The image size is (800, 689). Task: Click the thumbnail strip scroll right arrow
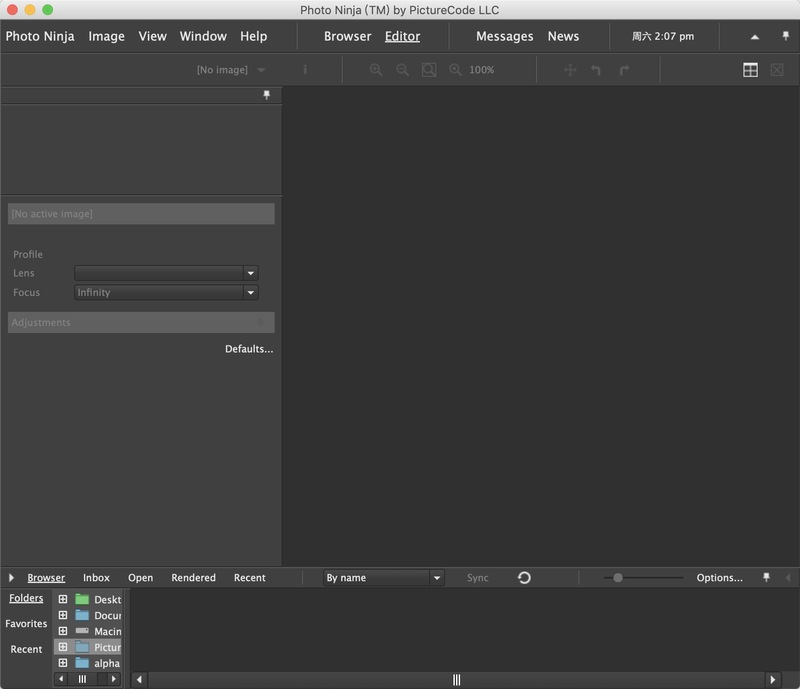click(772, 679)
